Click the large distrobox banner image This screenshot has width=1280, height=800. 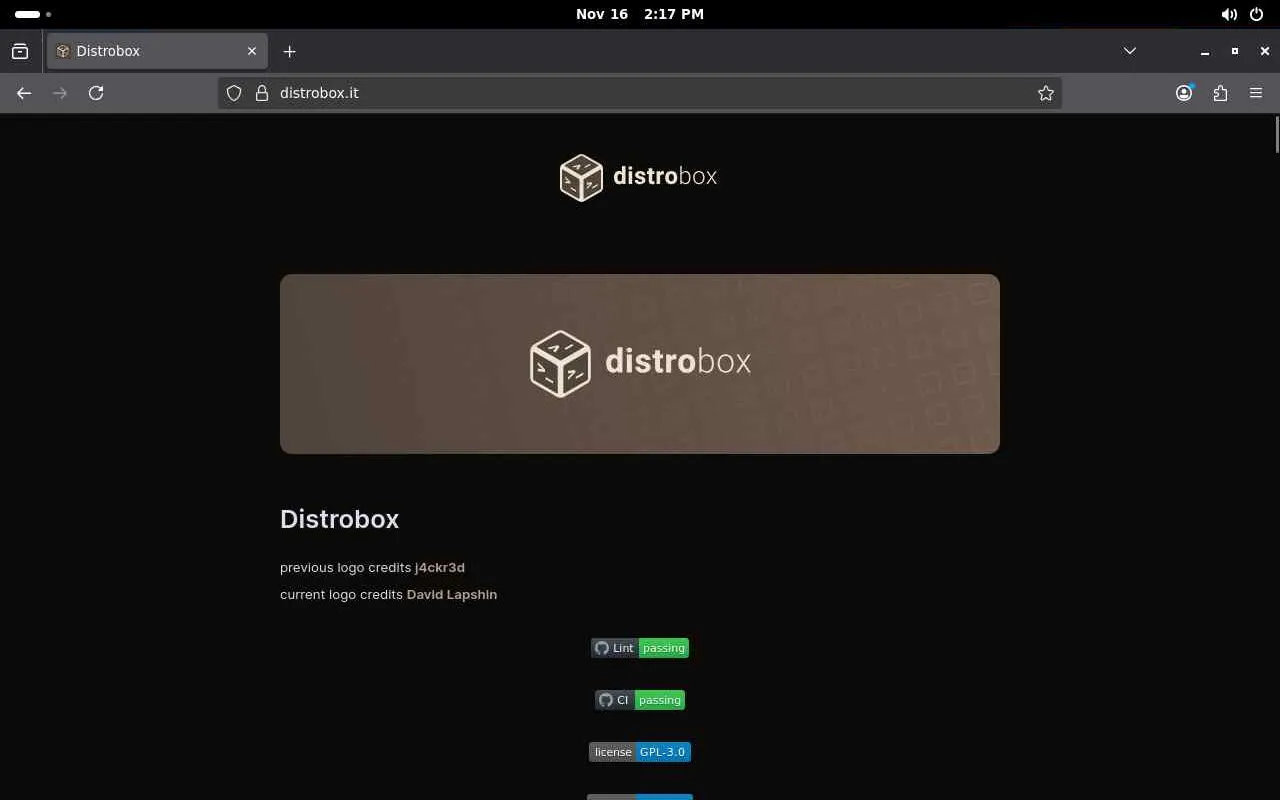(x=640, y=364)
